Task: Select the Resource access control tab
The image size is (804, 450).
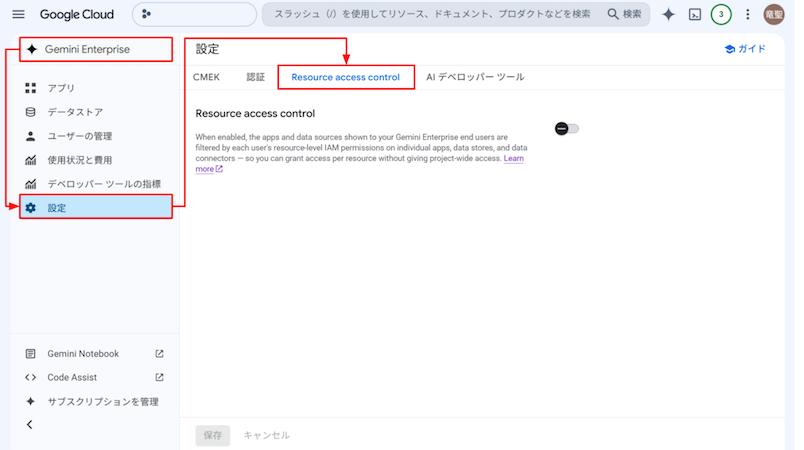Action: point(346,77)
